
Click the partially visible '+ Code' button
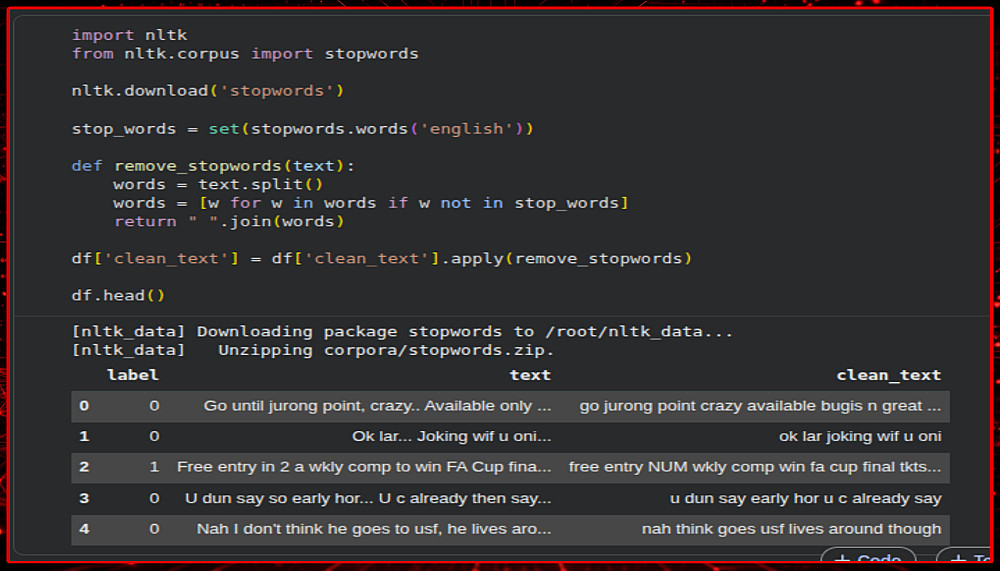click(x=868, y=555)
